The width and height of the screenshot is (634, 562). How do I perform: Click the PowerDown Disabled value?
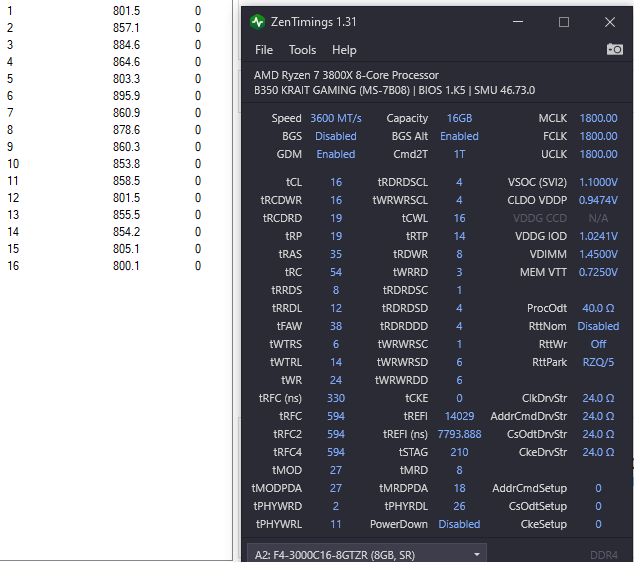point(459,524)
